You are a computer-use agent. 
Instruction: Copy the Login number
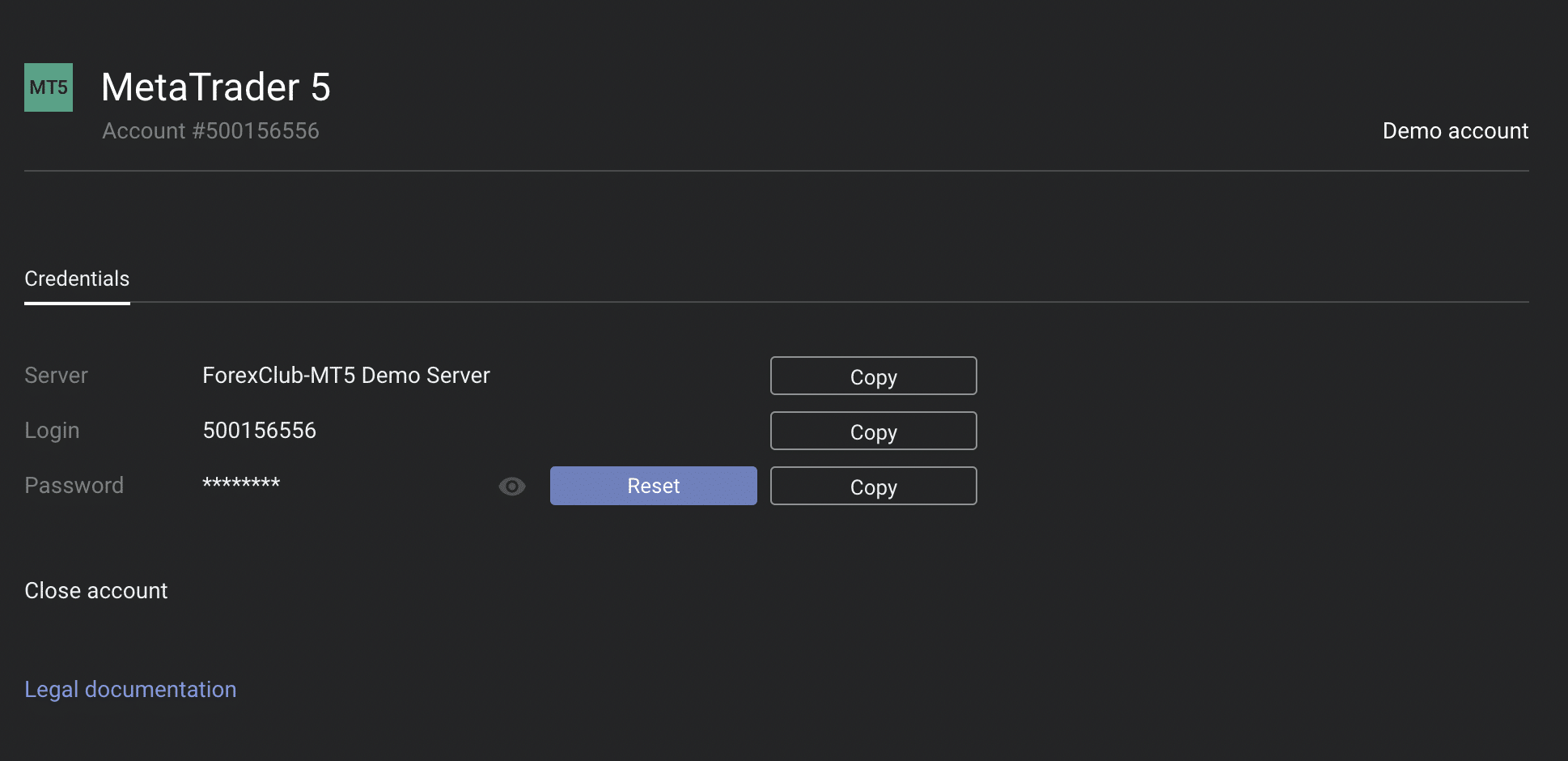tap(874, 431)
